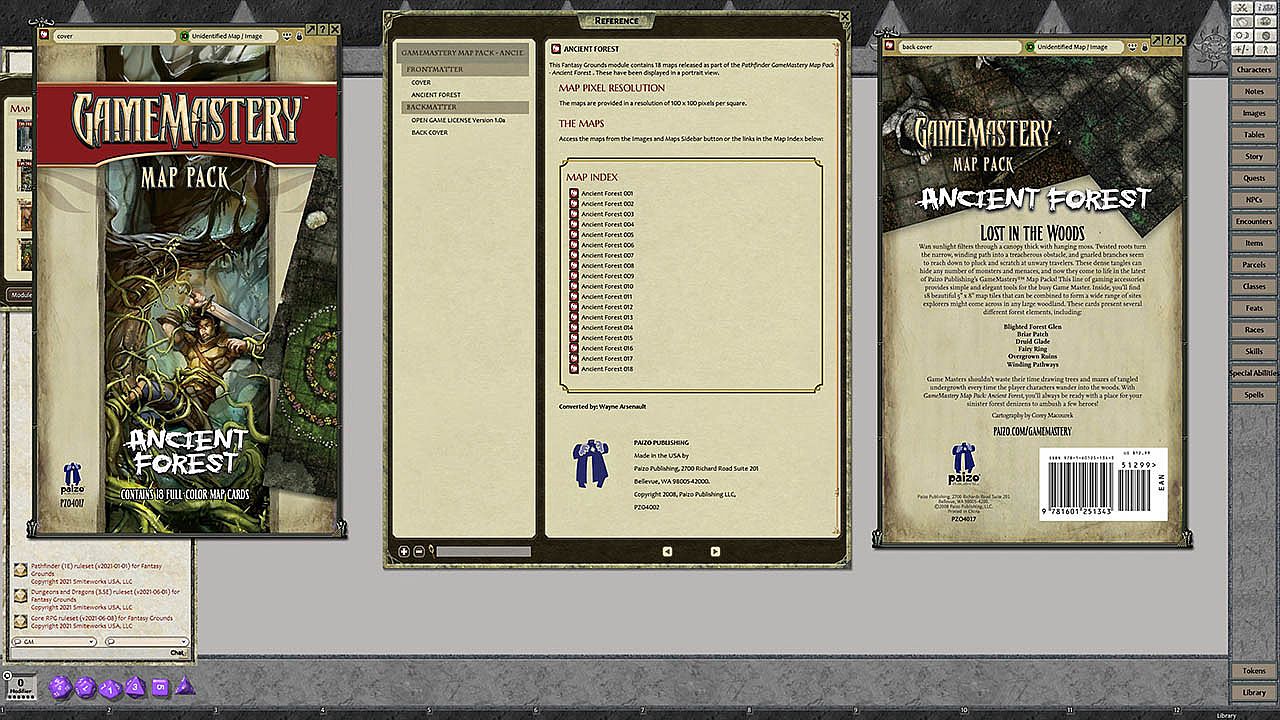Viewport: 1280px width, 720px height.
Task: Open the +/- modifiers toolbar icon
Action: coord(1242,49)
